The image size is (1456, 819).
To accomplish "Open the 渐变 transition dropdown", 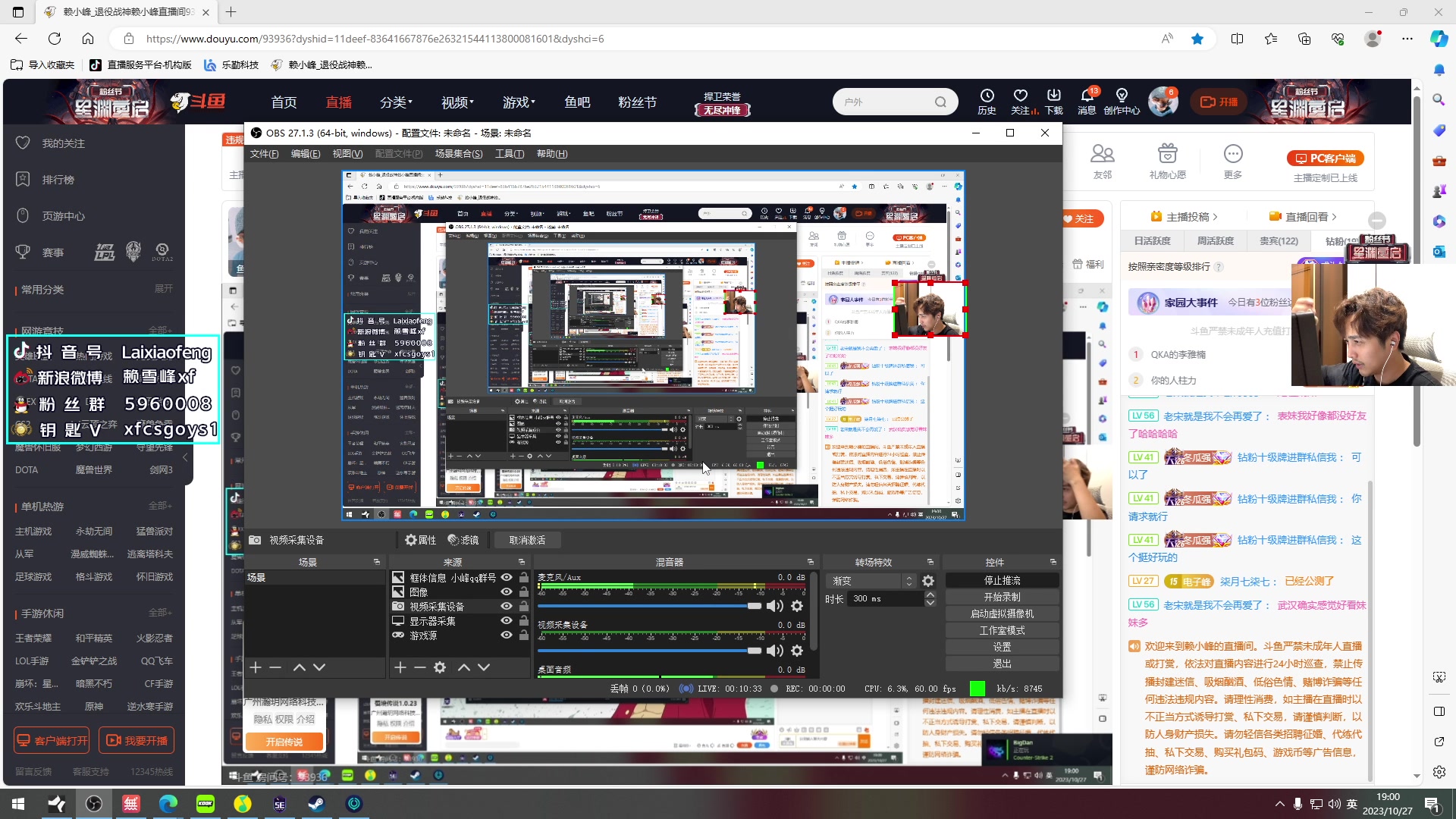I will pyautogui.click(x=872, y=581).
